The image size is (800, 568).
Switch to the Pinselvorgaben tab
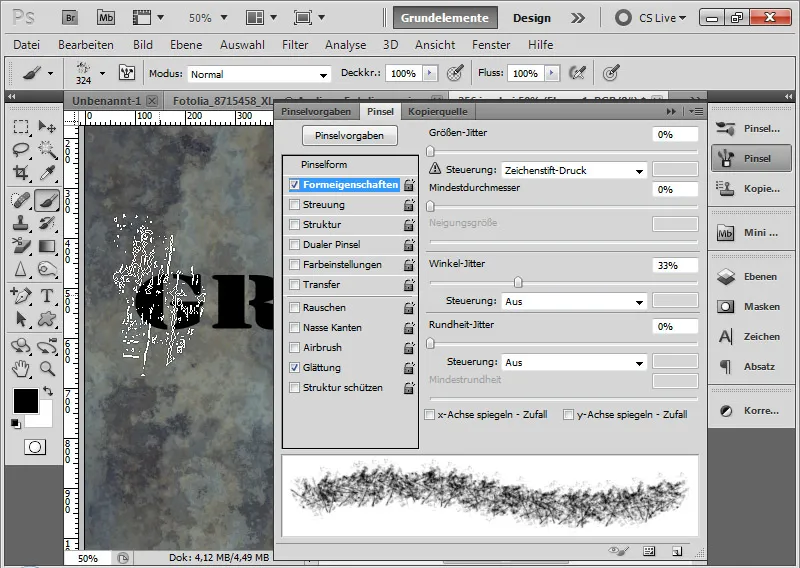[x=316, y=111]
